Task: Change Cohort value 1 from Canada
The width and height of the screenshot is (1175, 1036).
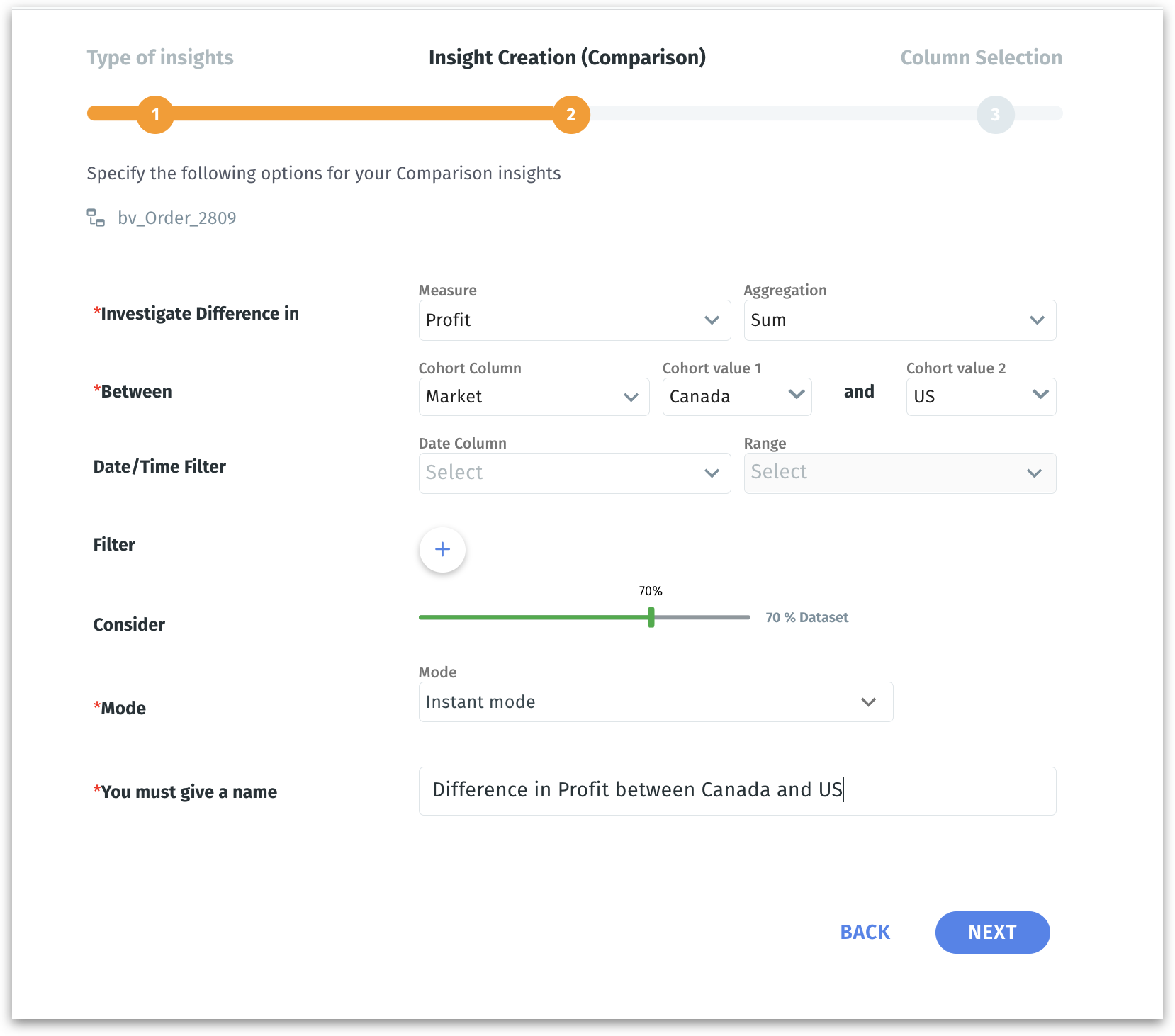Action: tap(736, 397)
